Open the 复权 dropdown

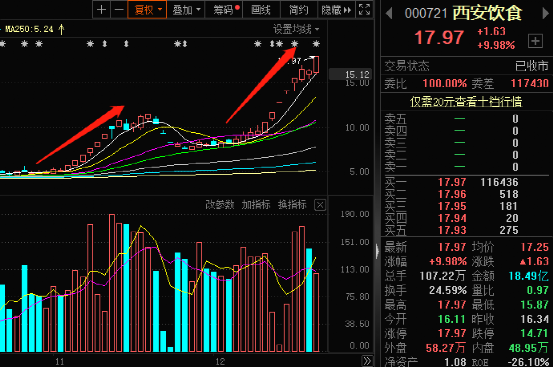click(x=147, y=10)
